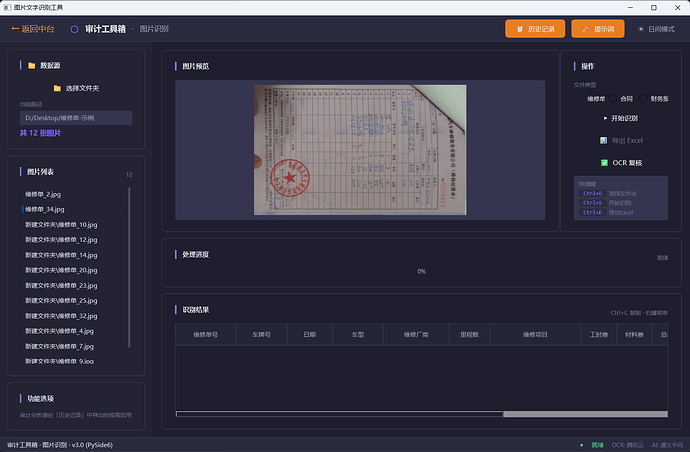Click the results table horizontal scrollbar
690x452 pixels.
(422, 414)
